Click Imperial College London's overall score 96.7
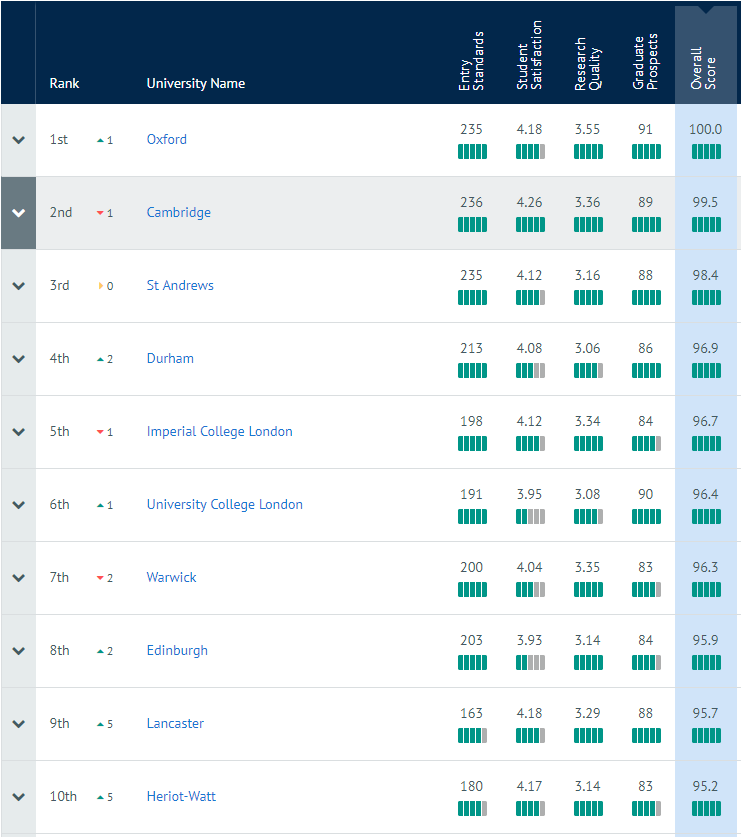This screenshot has width=741, height=837. coord(705,421)
